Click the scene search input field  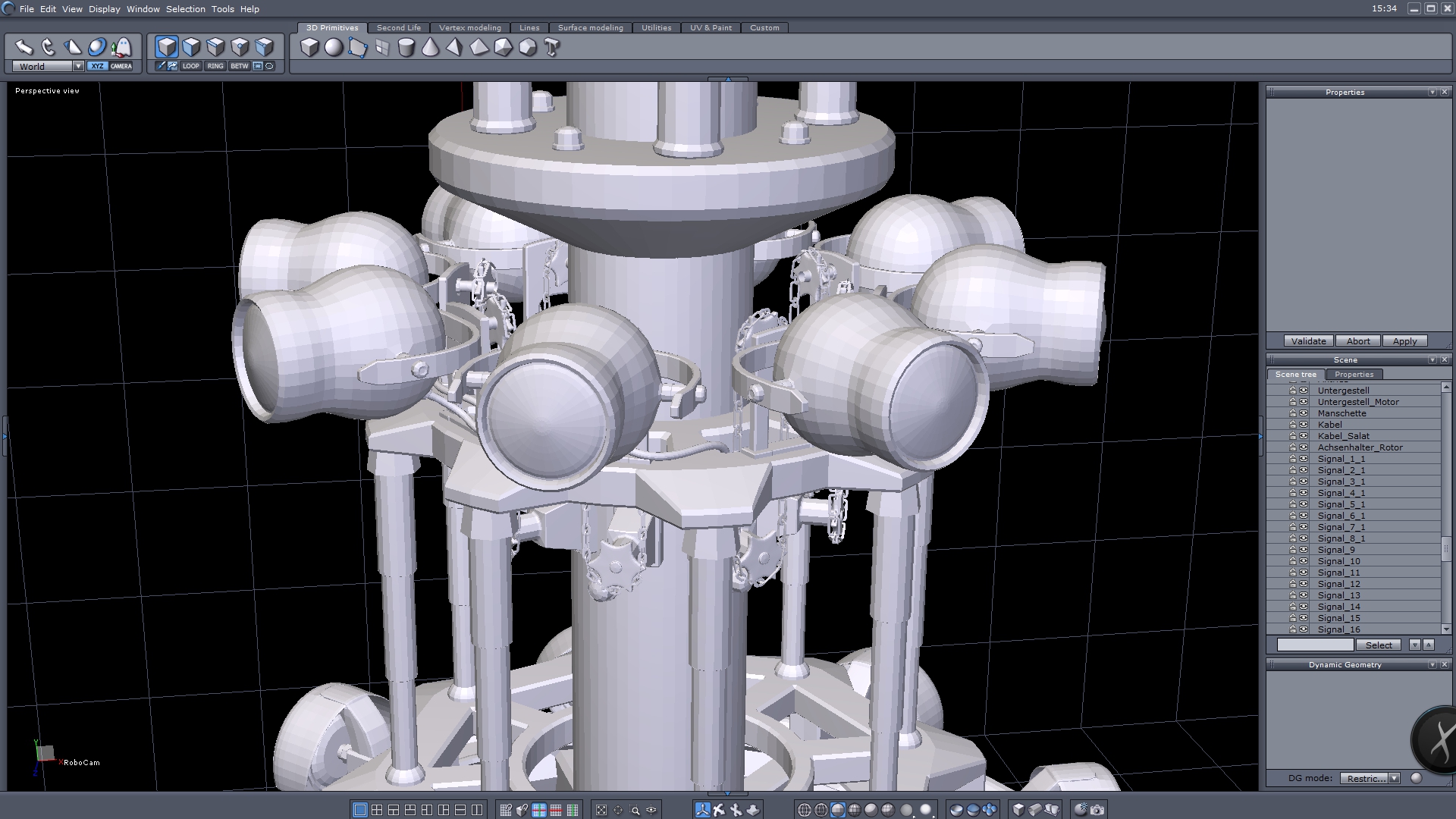1315,645
